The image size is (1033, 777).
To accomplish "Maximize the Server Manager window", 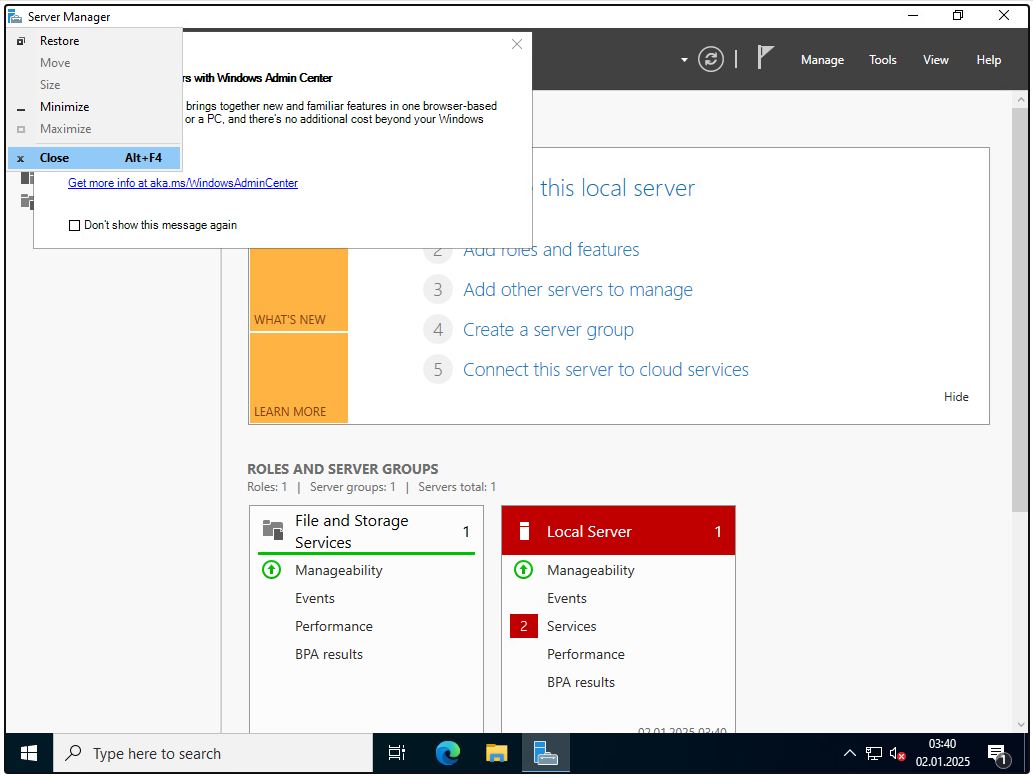I will [958, 16].
